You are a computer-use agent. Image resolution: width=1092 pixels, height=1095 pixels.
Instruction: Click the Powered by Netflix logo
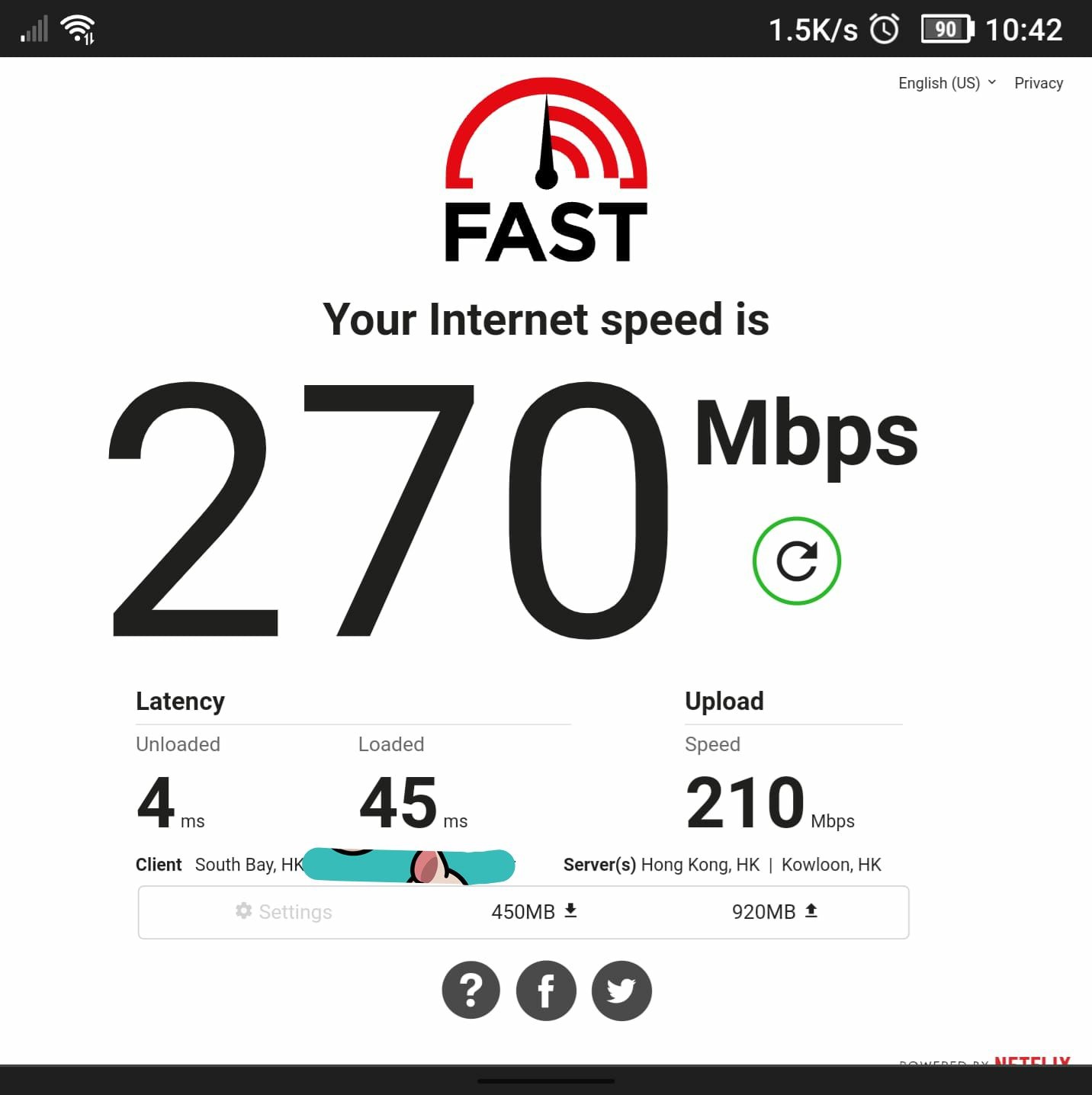[x=985, y=1061]
